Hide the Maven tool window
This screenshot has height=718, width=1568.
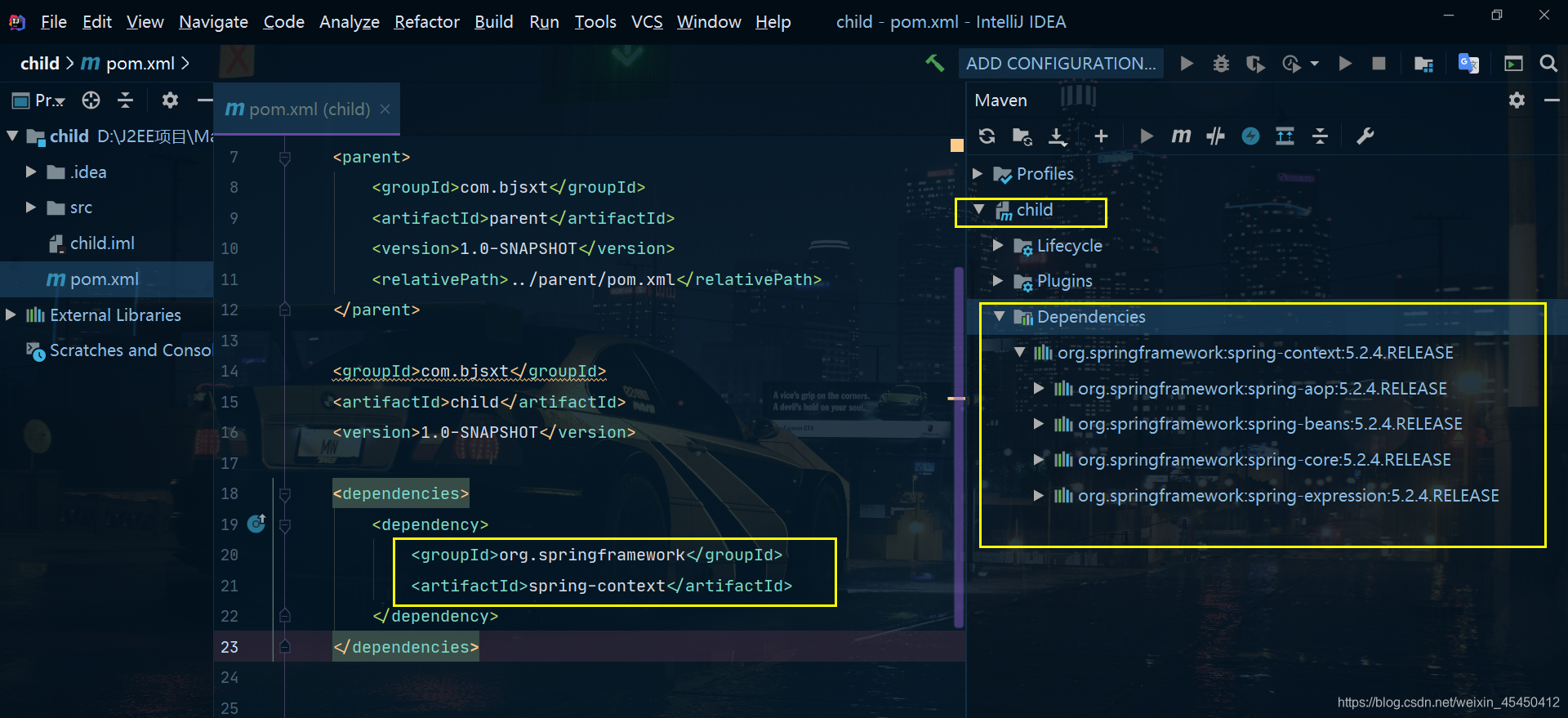point(1552,100)
